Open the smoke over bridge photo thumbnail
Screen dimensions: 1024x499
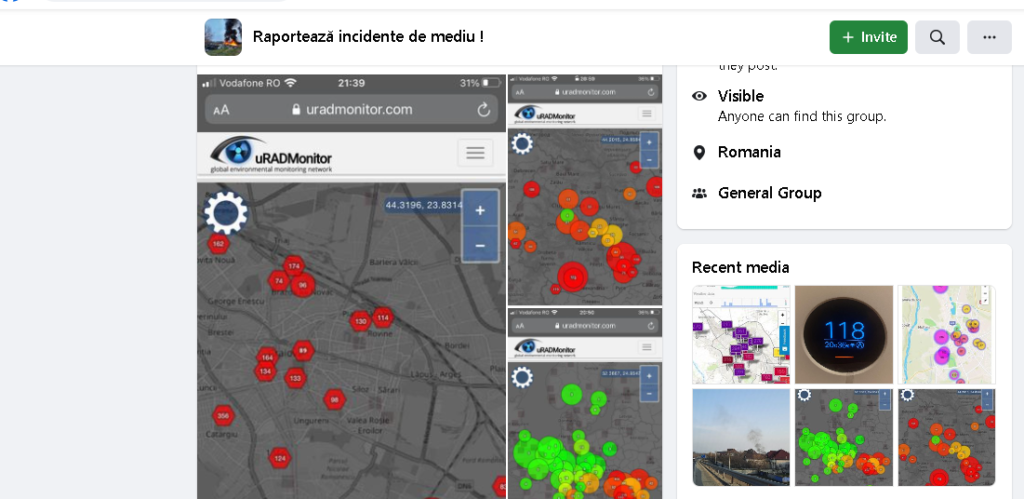(x=741, y=438)
